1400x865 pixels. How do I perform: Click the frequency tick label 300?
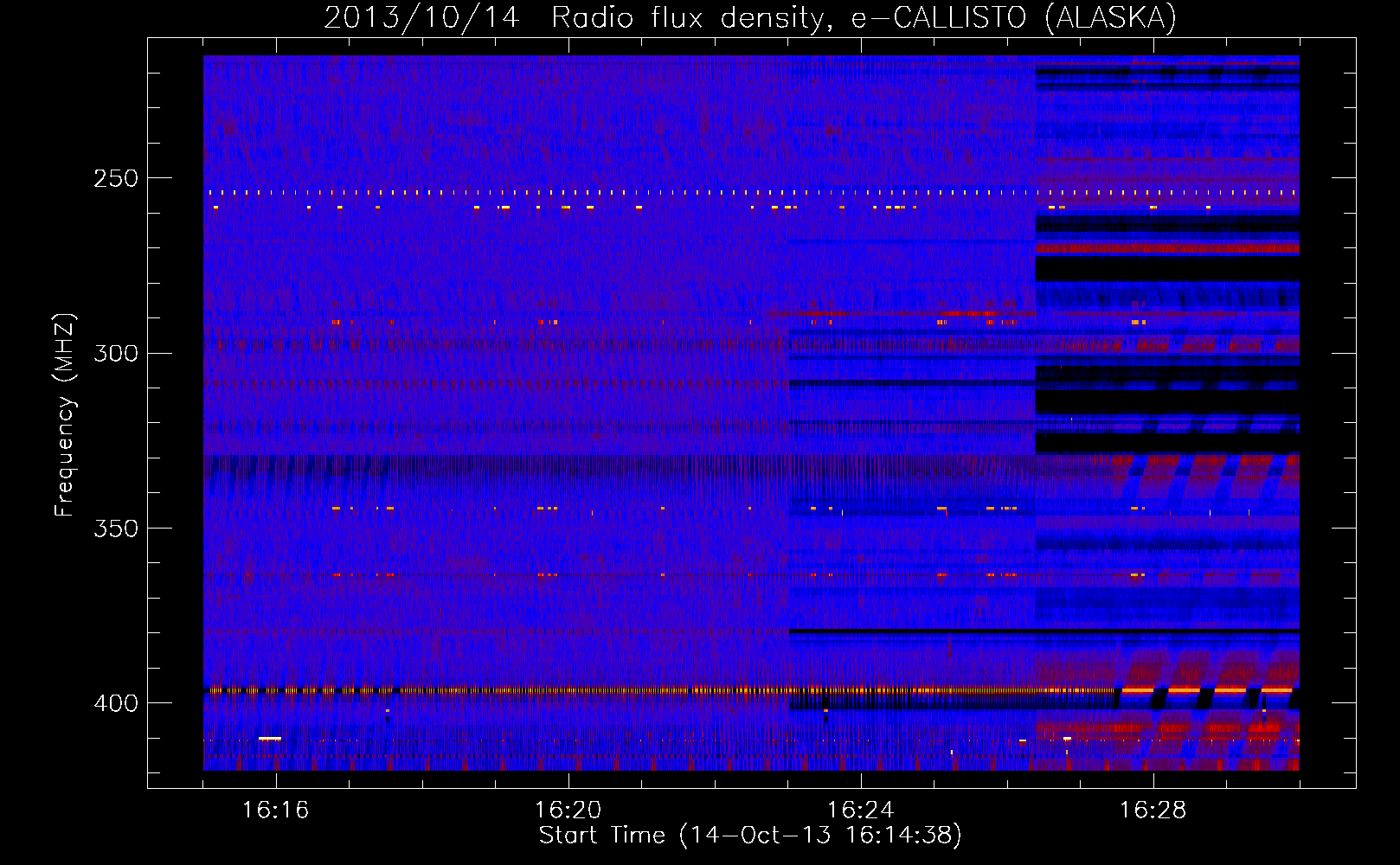click(x=116, y=354)
